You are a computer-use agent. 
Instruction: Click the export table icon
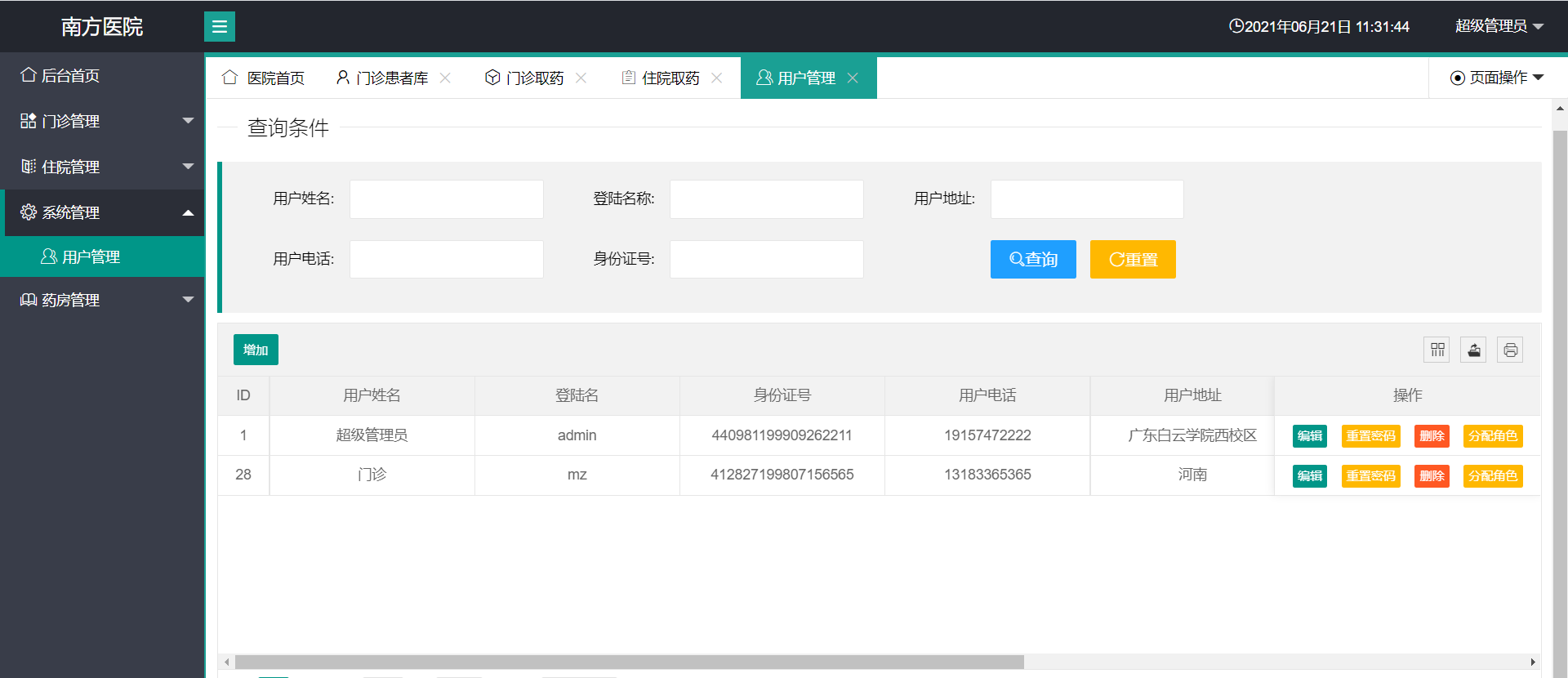pos(1474,350)
